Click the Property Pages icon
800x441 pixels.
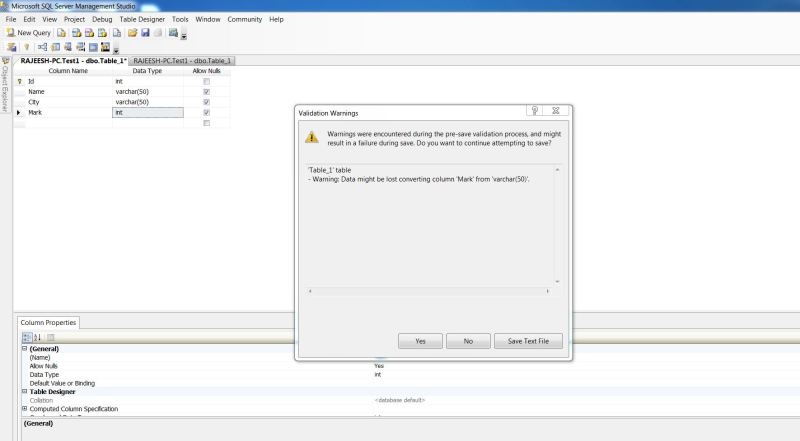tap(51, 337)
